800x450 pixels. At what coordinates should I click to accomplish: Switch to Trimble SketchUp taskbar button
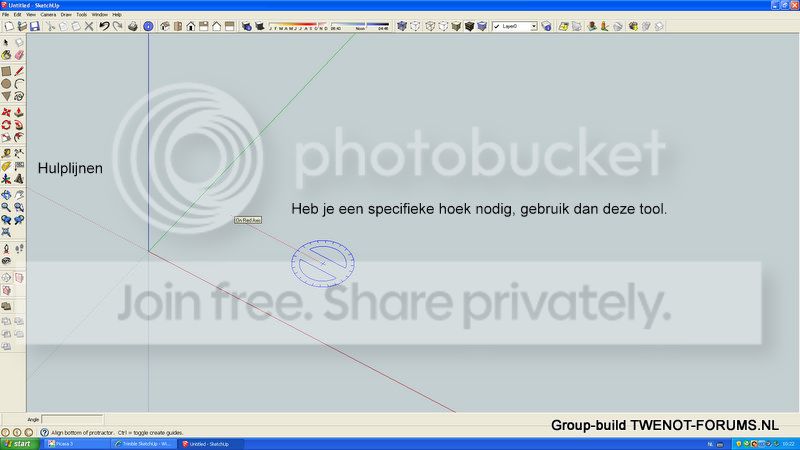(144, 444)
